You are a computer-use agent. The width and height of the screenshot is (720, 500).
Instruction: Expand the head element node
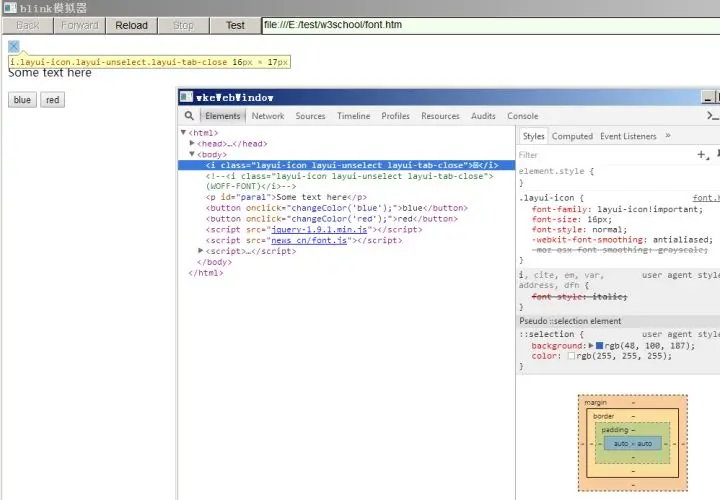click(192, 143)
